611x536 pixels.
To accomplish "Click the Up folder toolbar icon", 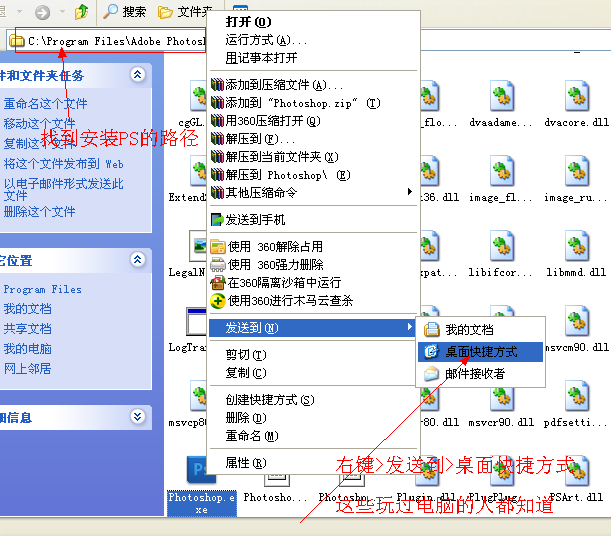I will (81, 12).
